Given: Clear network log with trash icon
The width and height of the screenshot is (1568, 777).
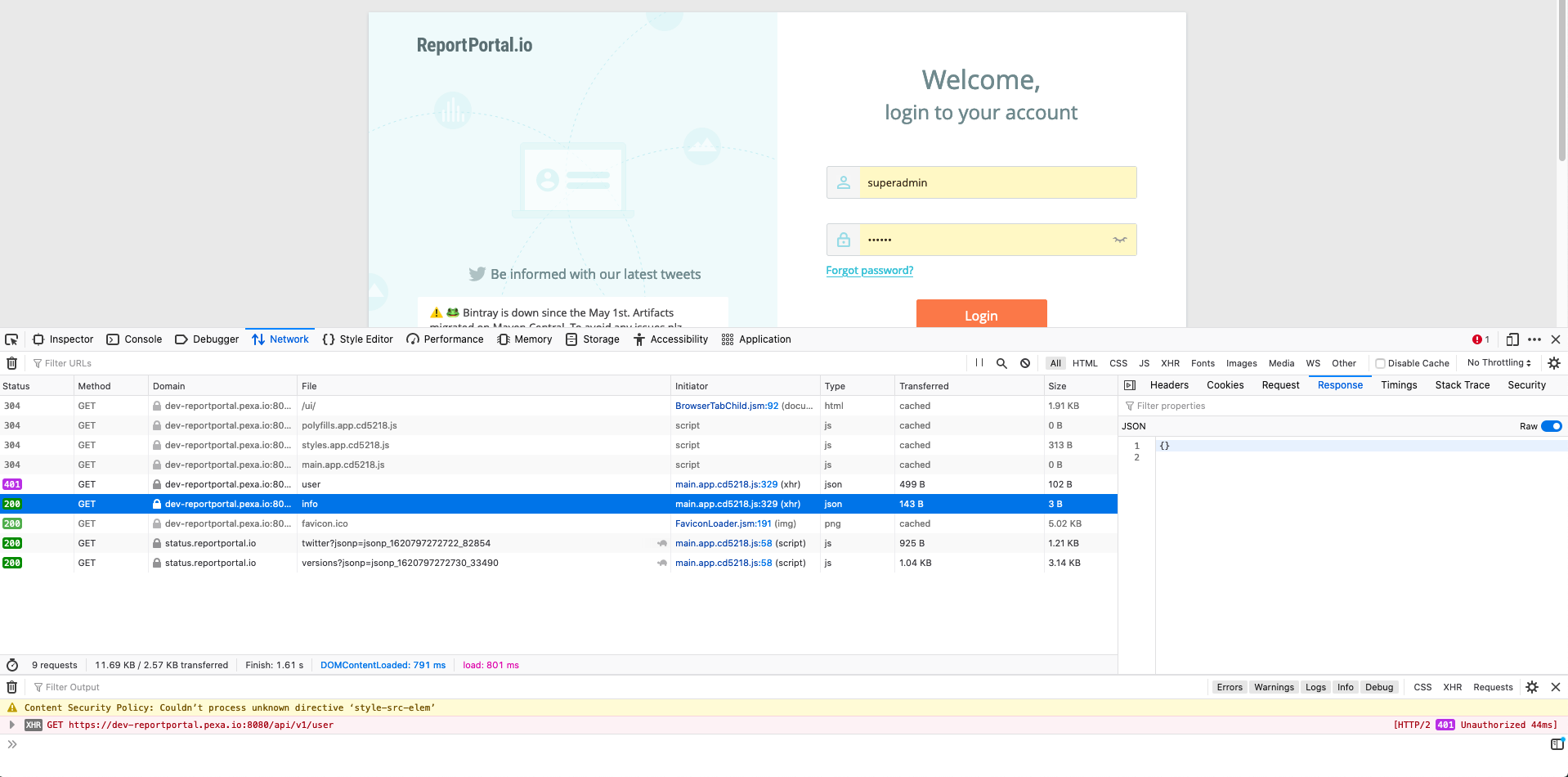Looking at the screenshot, I should [x=11, y=363].
